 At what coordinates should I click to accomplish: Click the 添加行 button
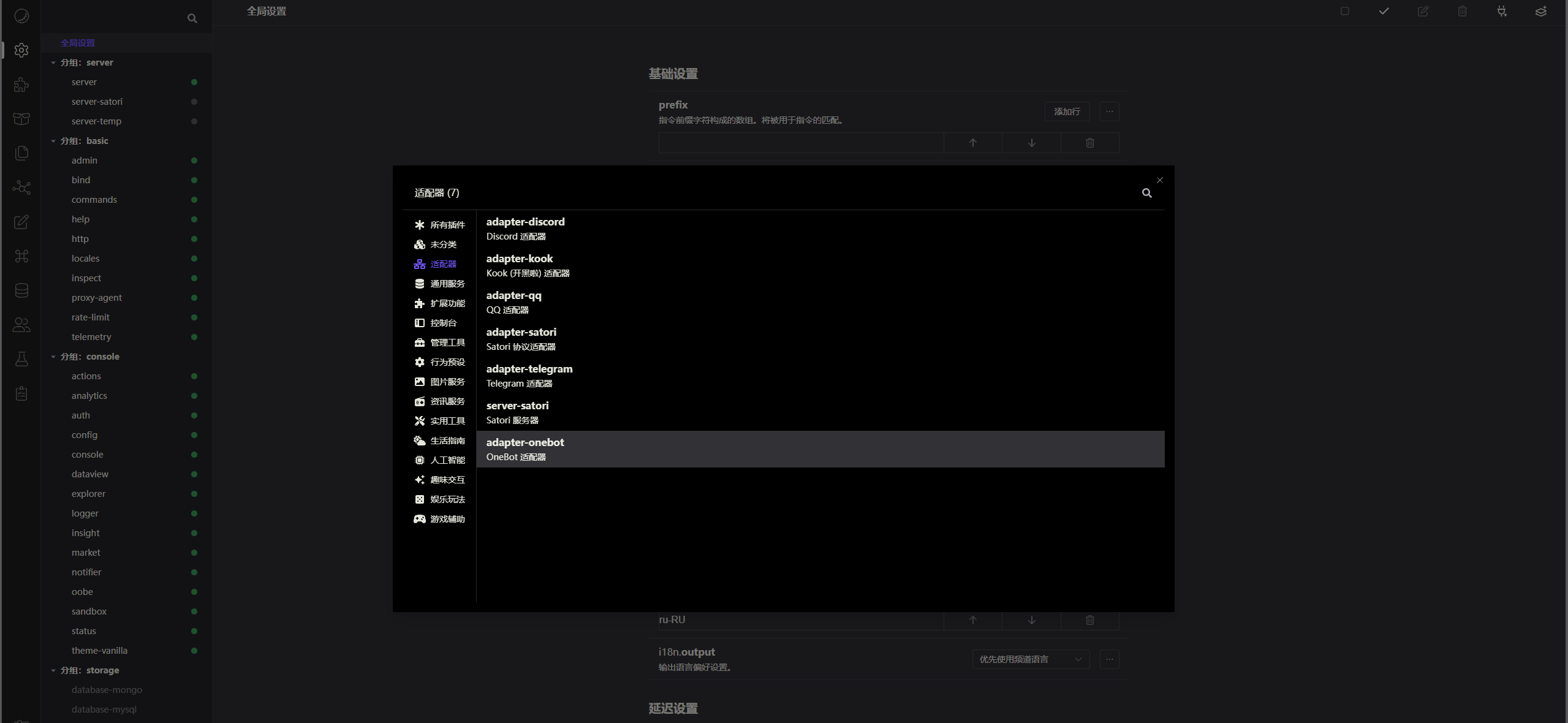[x=1067, y=112]
